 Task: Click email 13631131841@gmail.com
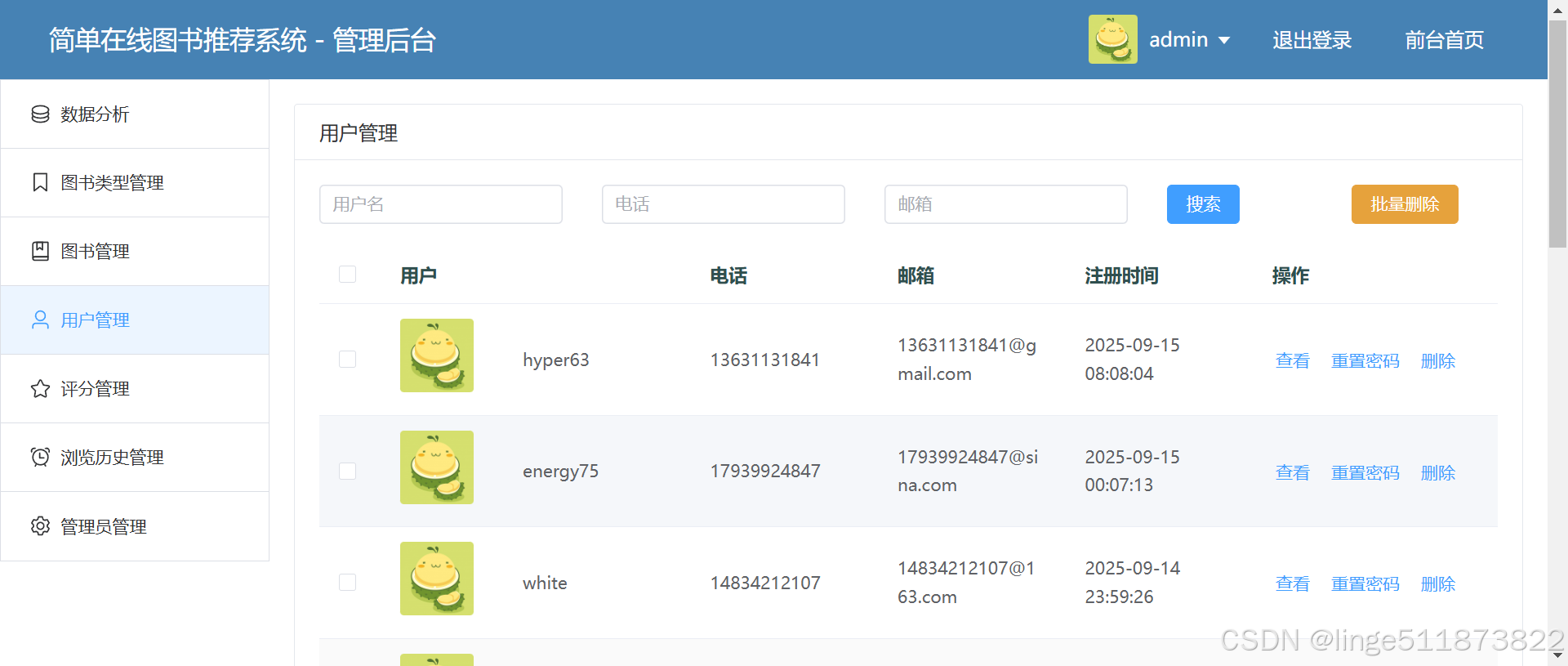[x=967, y=360]
